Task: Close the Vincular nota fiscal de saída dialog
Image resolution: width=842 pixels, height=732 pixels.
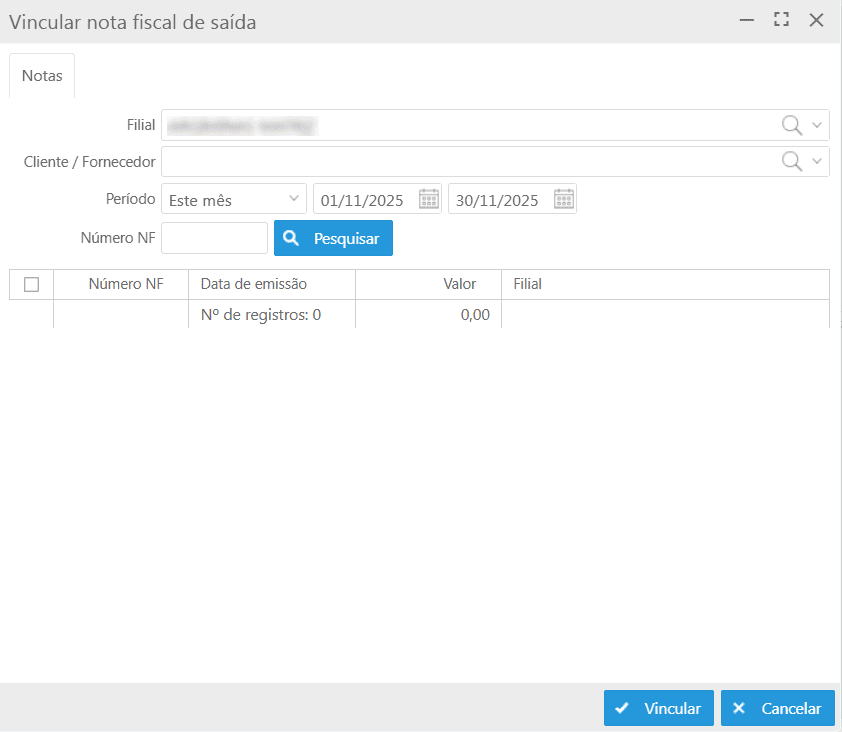Action: [816, 20]
